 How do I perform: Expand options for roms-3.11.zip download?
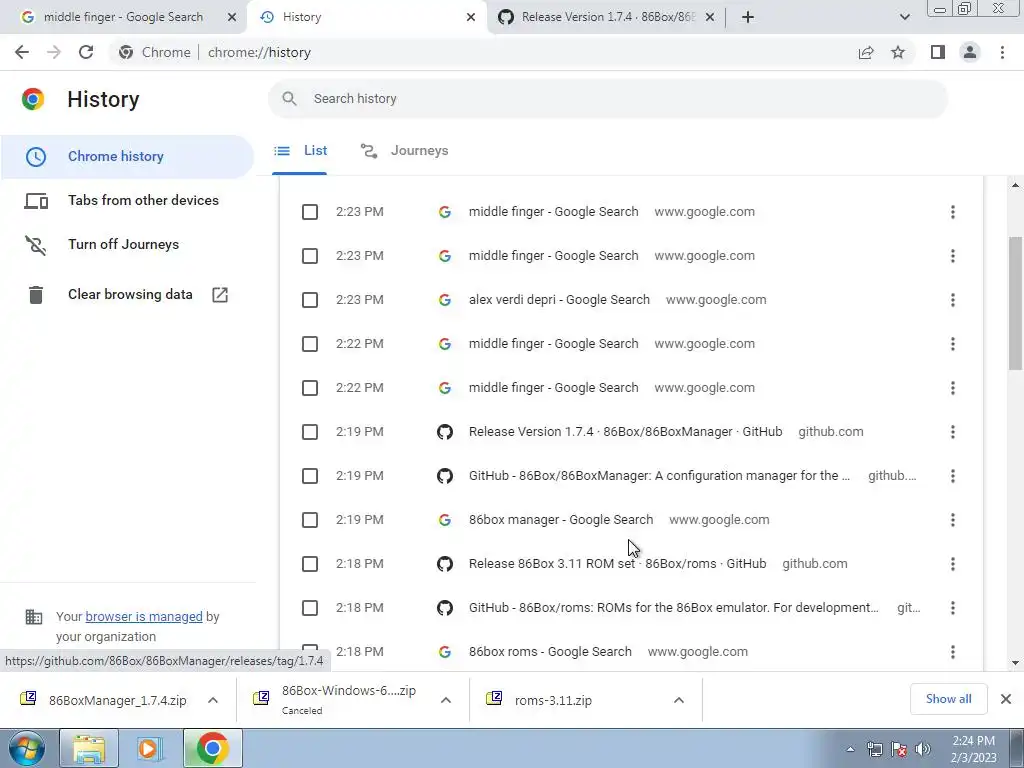pos(679,700)
